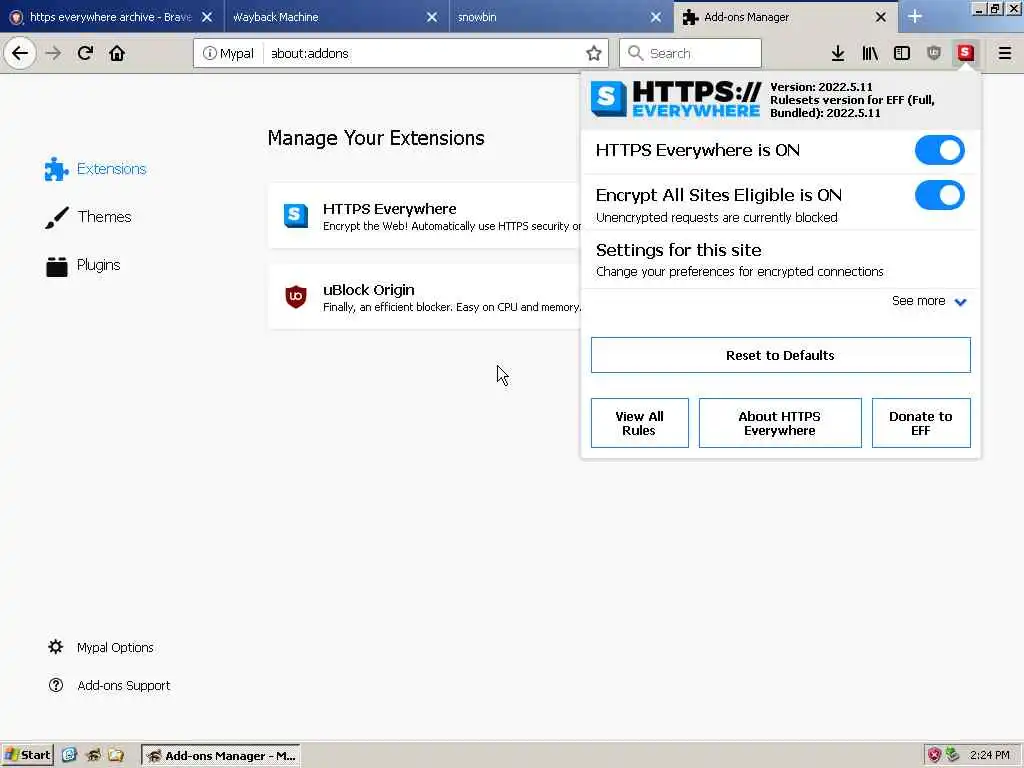This screenshot has width=1024, height=768.
Task: Toggle the sidebar icon in toolbar
Action: pos(902,53)
